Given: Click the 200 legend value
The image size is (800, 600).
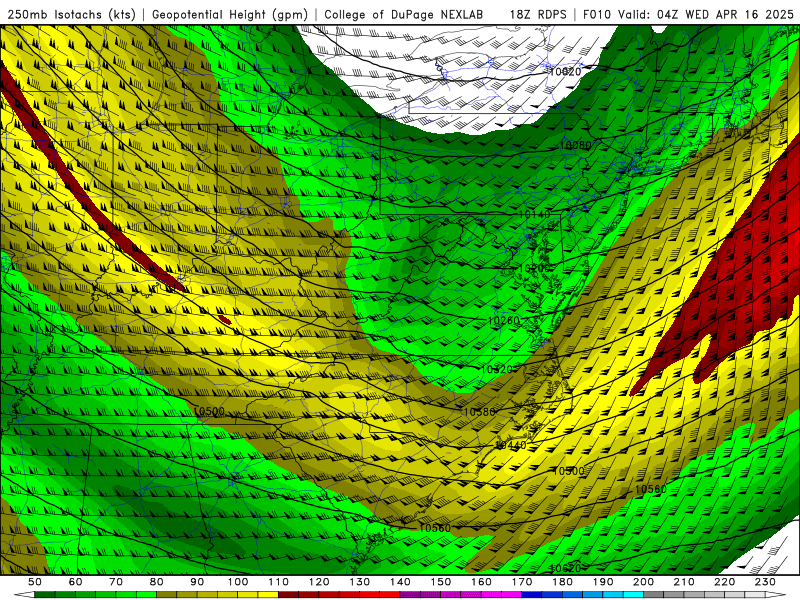Looking at the screenshot, I should [x=644, y=582].
